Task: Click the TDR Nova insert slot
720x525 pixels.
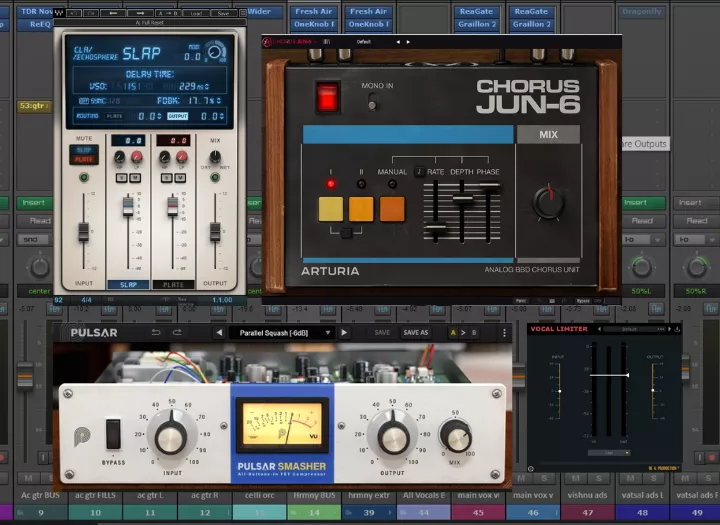Action: (36, 11)
